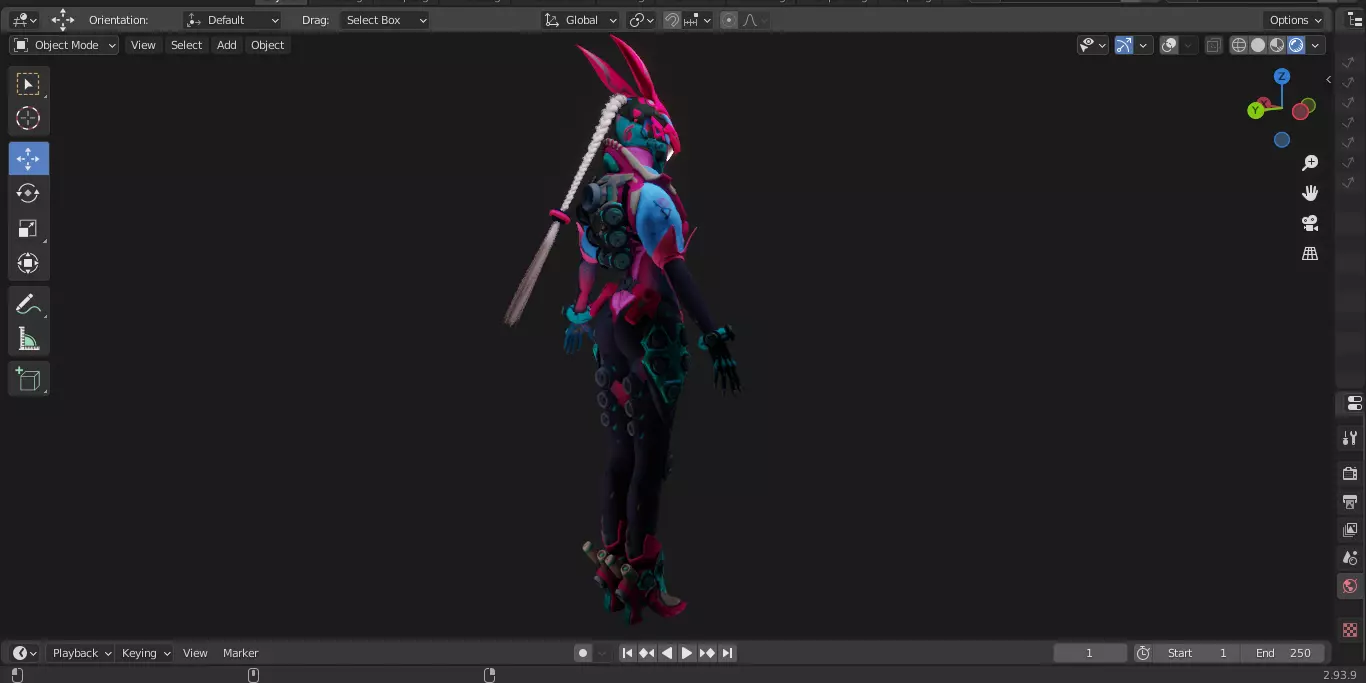Screen dimensions: 1366x683
Task: Select the Measure ruler tool
Action: 28,339
